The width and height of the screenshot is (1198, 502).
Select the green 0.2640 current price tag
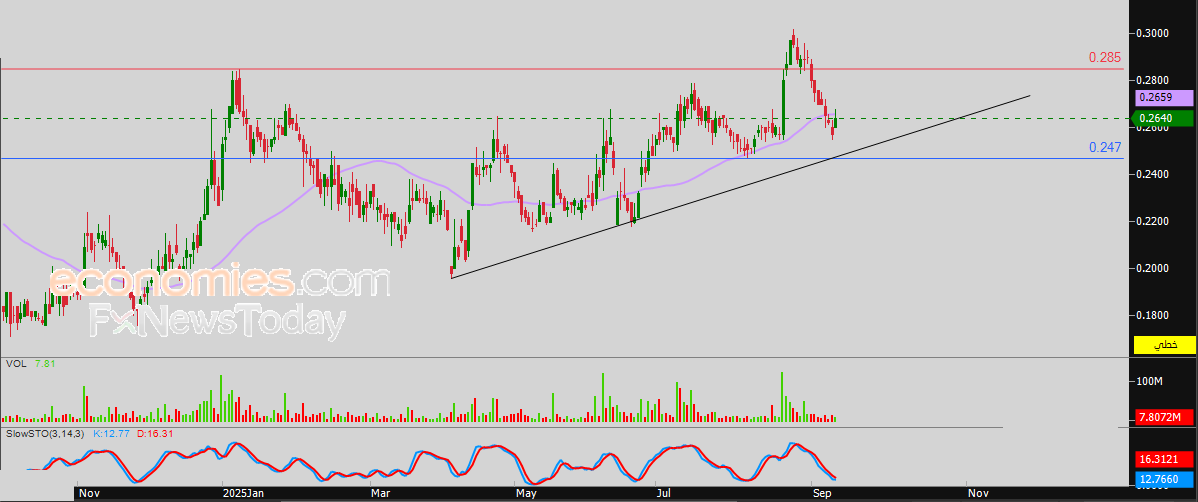click(x=1164, y=118)
